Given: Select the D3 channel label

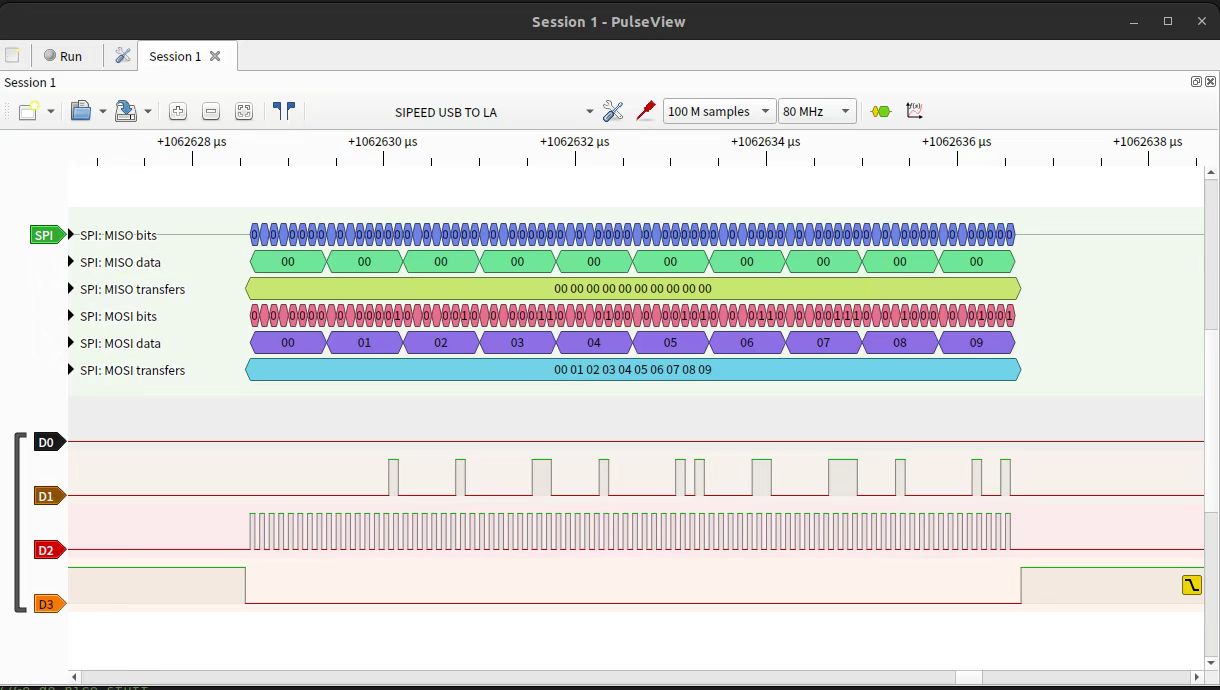Looking at the screenshot, I should tap(48, 604).
